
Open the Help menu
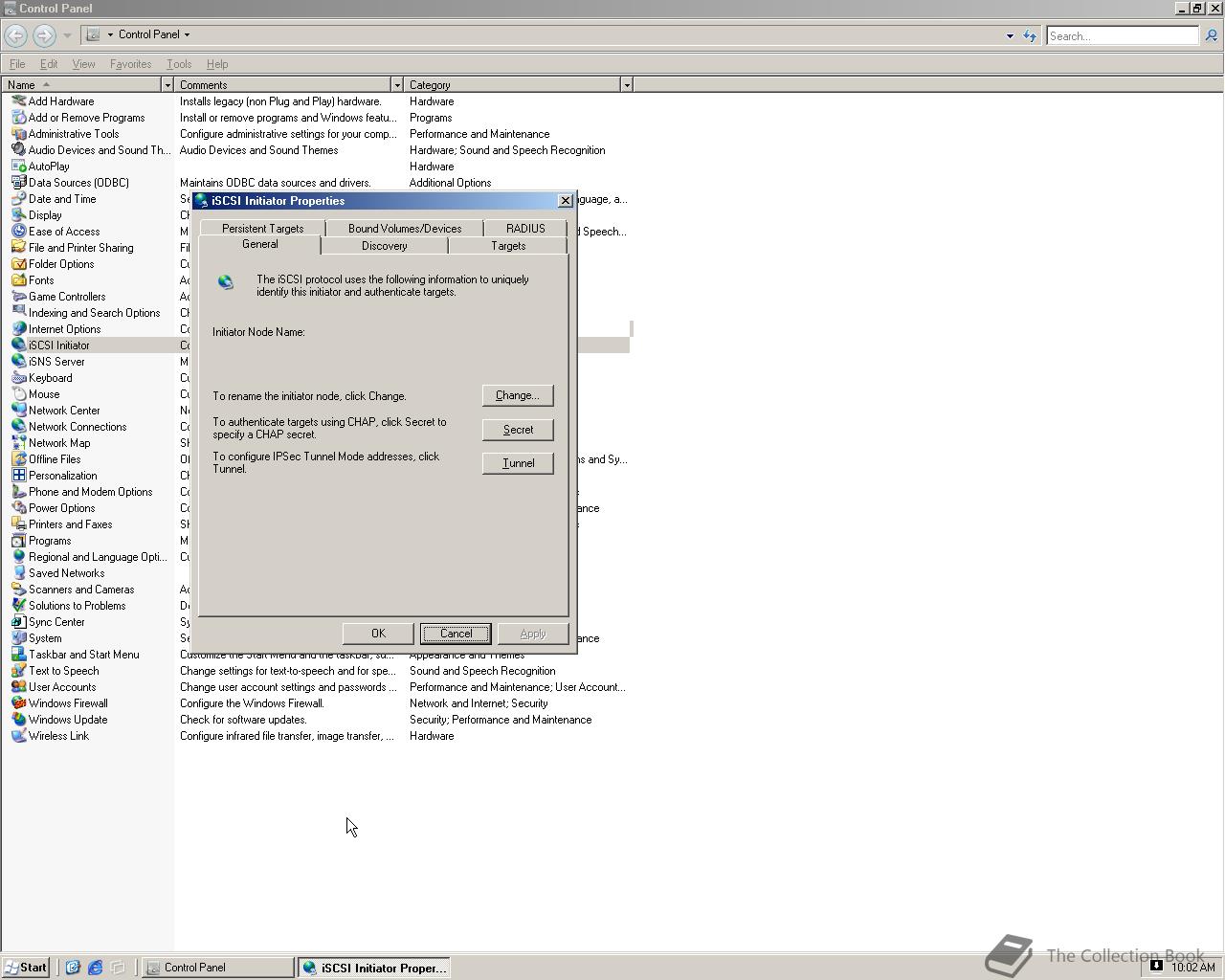[217, 64]
